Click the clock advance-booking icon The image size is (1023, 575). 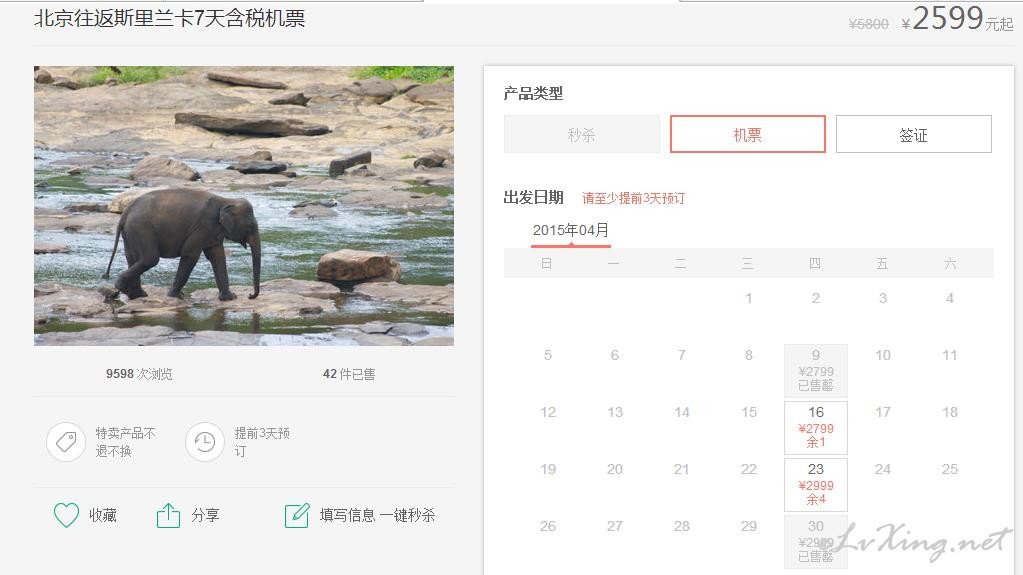click(205, 442)
